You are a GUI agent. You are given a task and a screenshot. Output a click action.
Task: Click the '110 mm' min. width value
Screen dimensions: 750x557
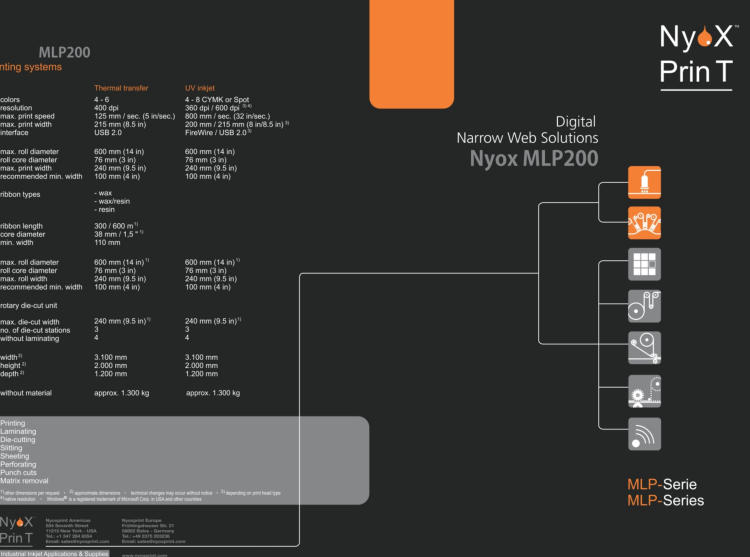pos(107,242)
